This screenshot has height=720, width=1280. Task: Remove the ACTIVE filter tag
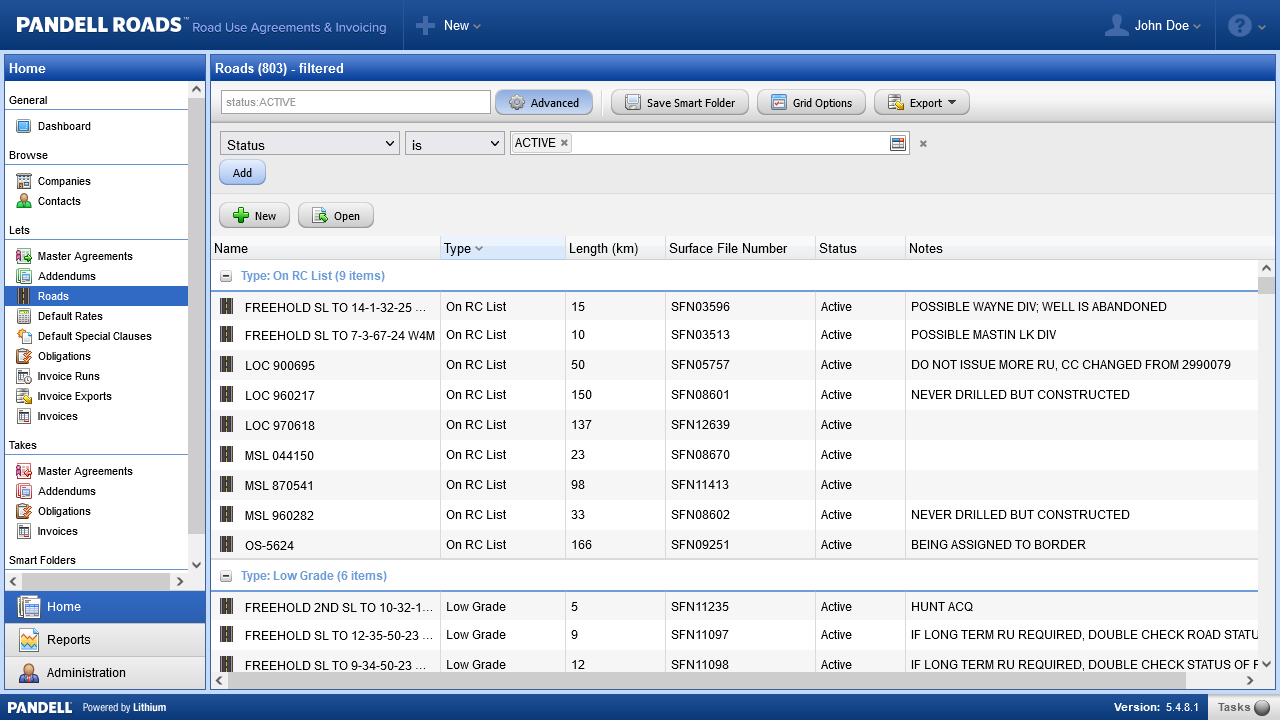tap(564, 143)
